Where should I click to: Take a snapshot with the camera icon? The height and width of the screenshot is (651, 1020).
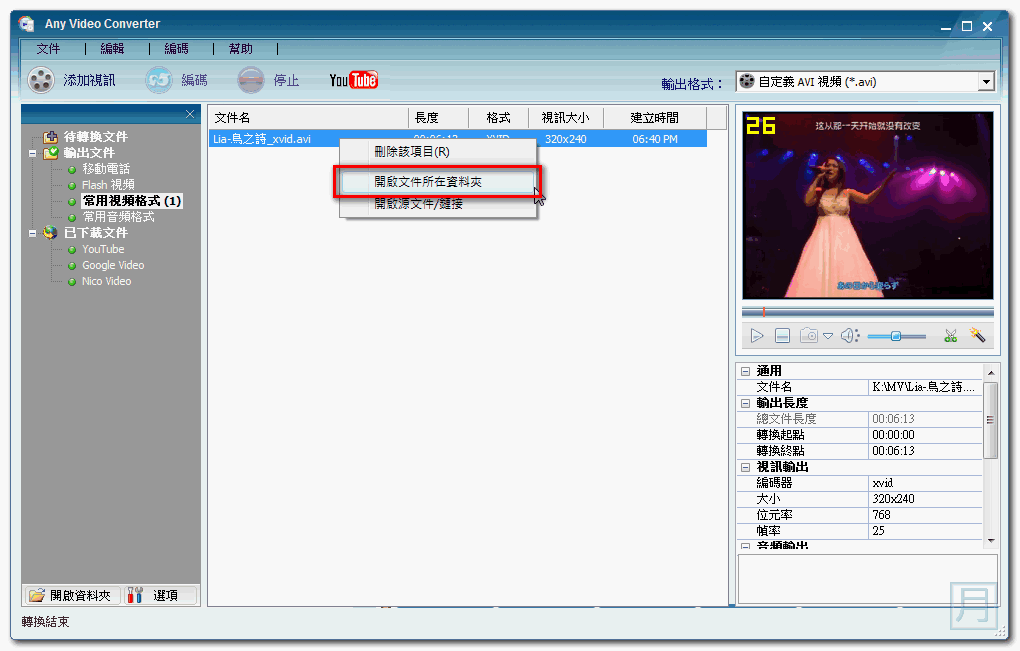click(x=809, y=336)
